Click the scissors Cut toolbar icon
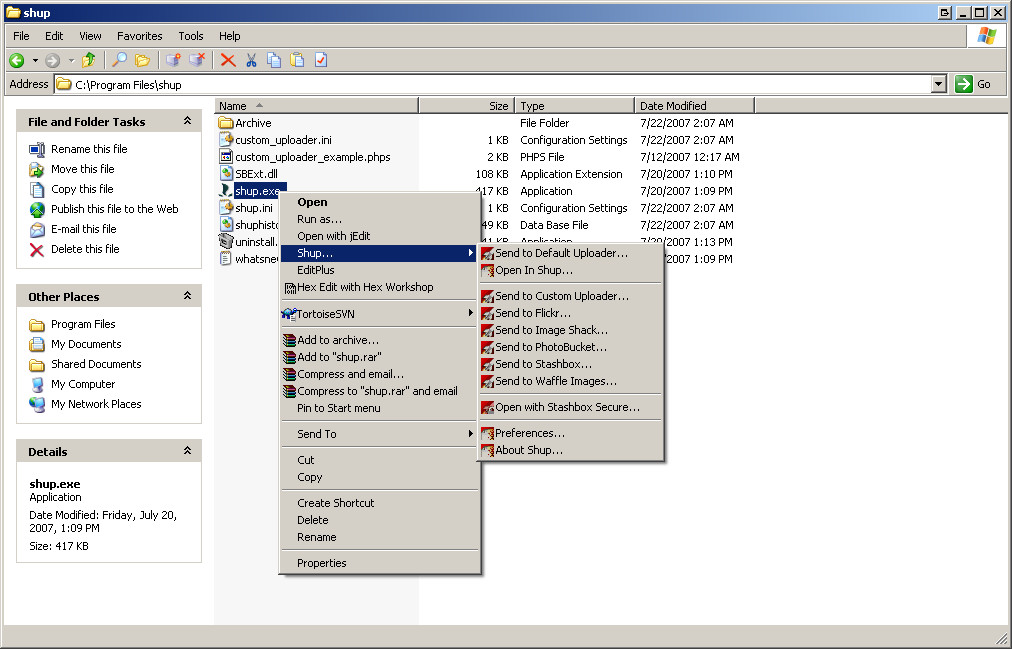The width and height of the screenshot is (1012, 649). 252,60
